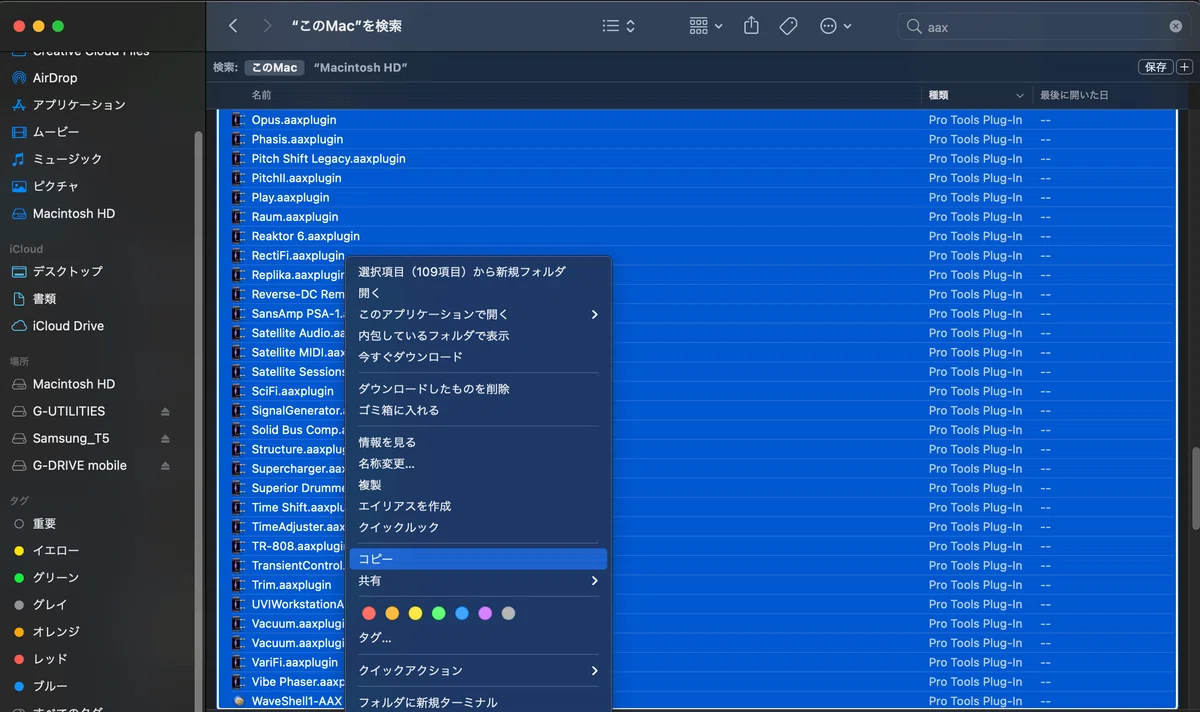1200x712 pixels.
Task: Choose 複製 in context menu
Action: [x=478, y=485]
